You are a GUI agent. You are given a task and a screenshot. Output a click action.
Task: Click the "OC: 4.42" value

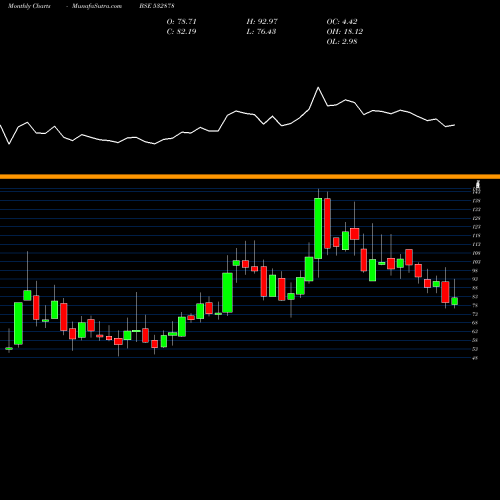coord(342,22)
